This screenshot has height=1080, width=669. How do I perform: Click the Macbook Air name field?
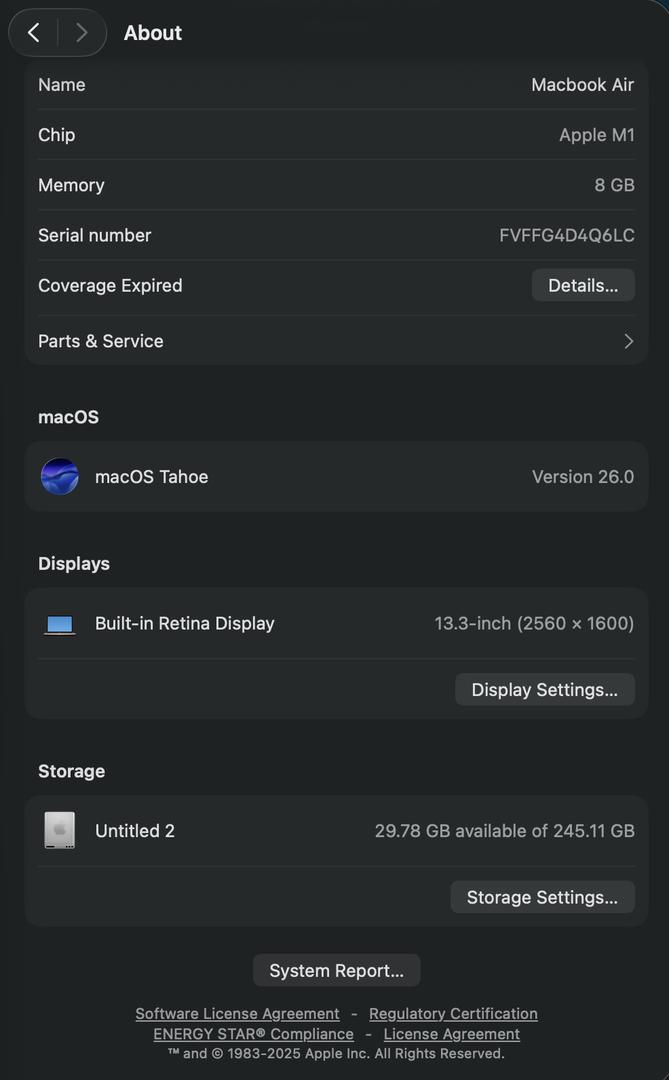click(x=582, y=85)
